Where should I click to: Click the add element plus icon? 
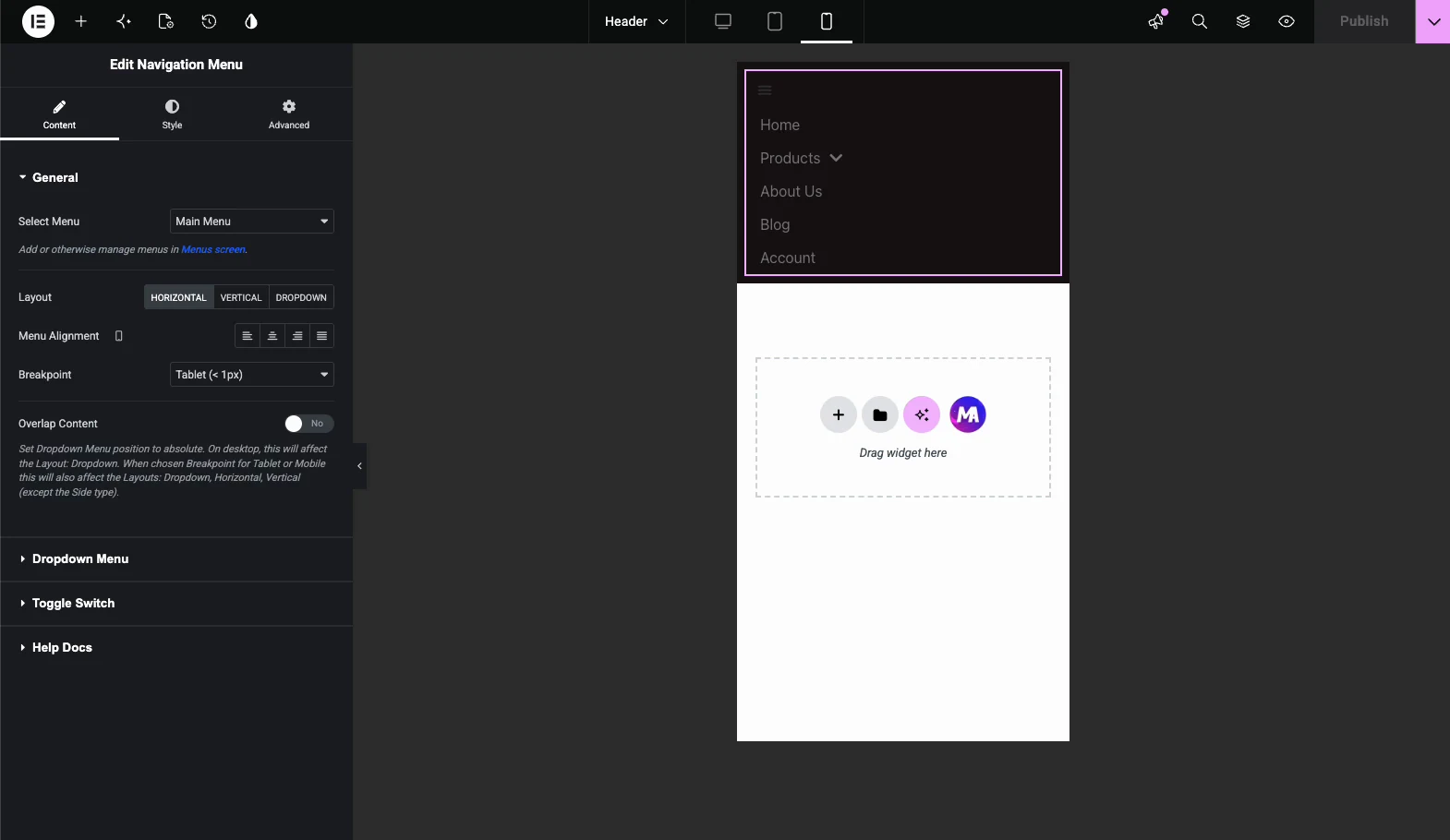point(81,21)
